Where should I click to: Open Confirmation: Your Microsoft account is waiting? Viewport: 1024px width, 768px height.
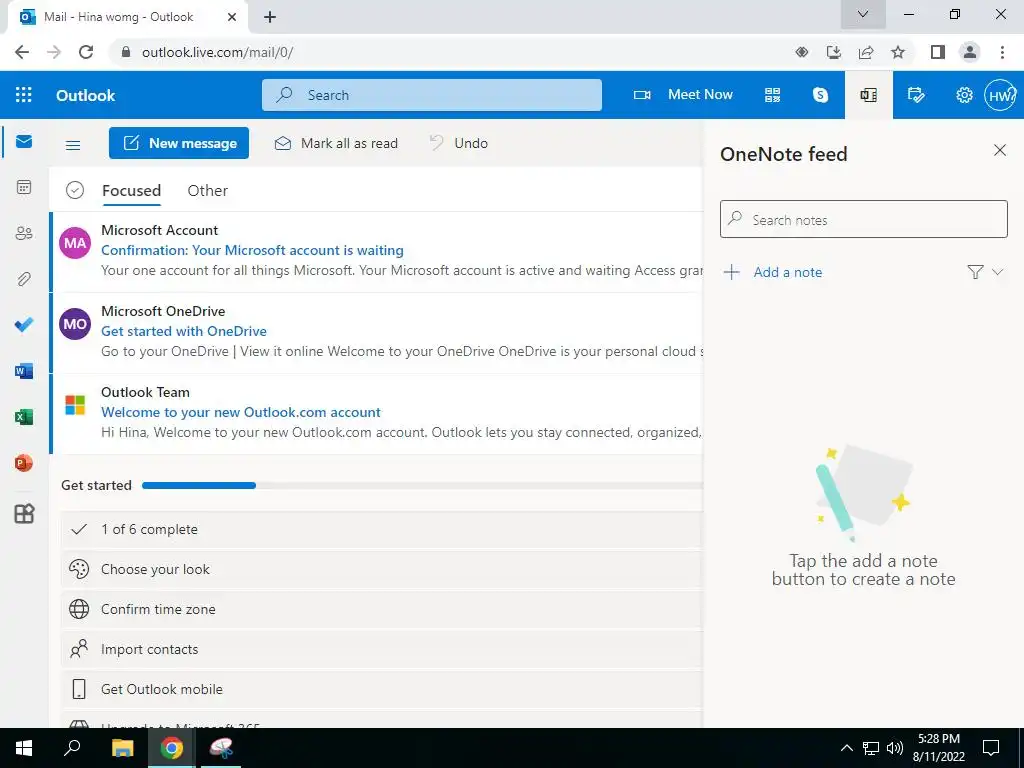click(252, 250)
